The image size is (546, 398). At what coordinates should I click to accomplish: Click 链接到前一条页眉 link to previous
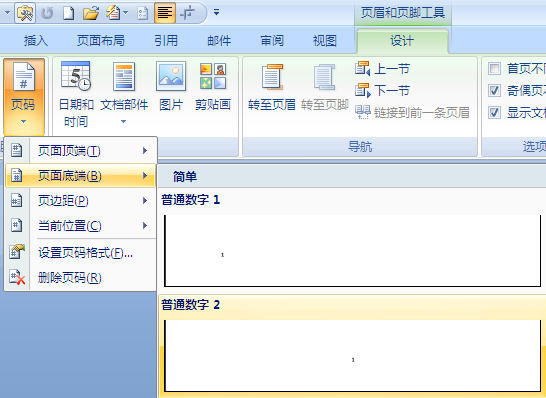pos(412,112)
